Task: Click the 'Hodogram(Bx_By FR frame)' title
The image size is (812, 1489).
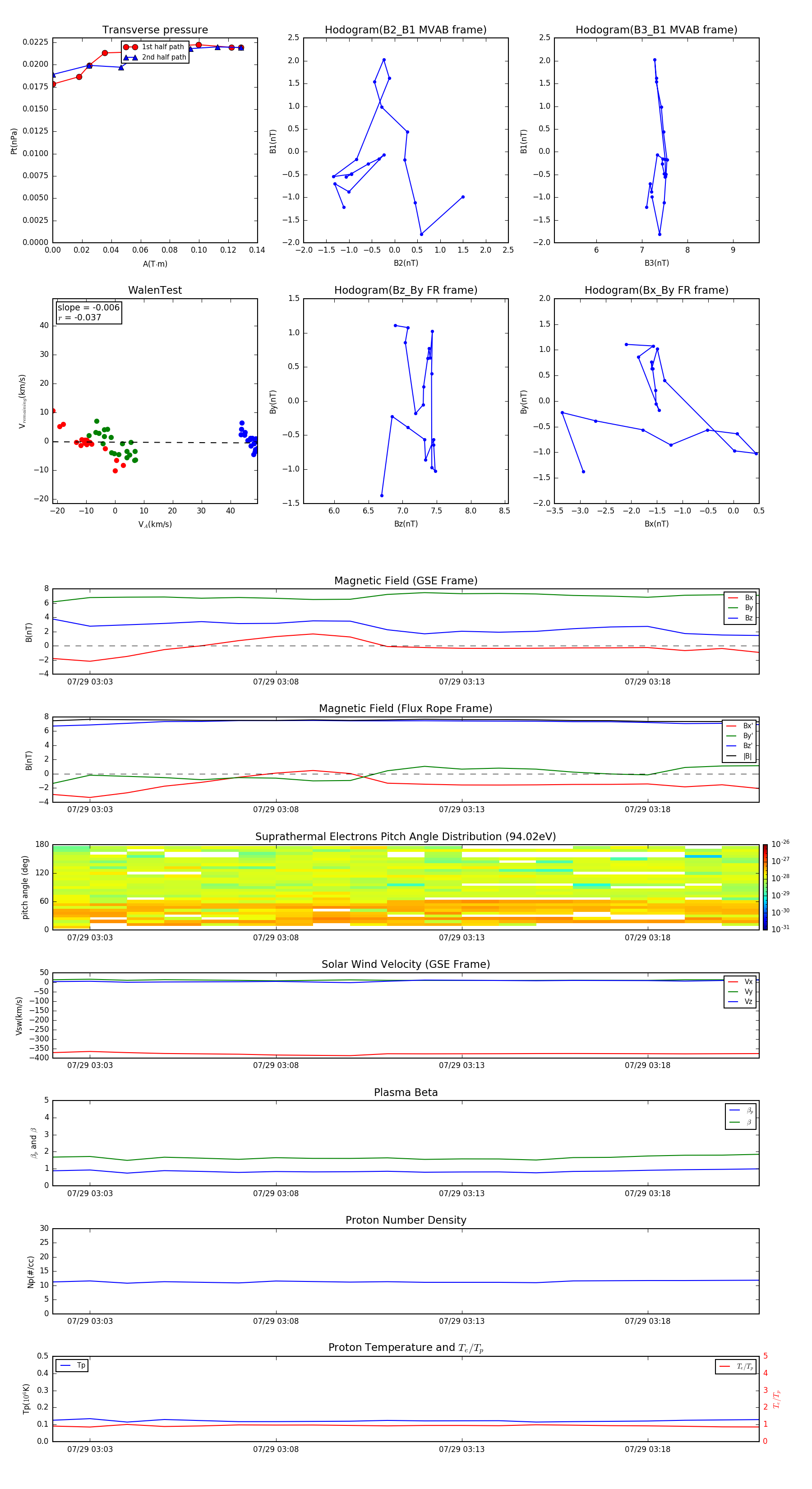Action: coord(656,290)
